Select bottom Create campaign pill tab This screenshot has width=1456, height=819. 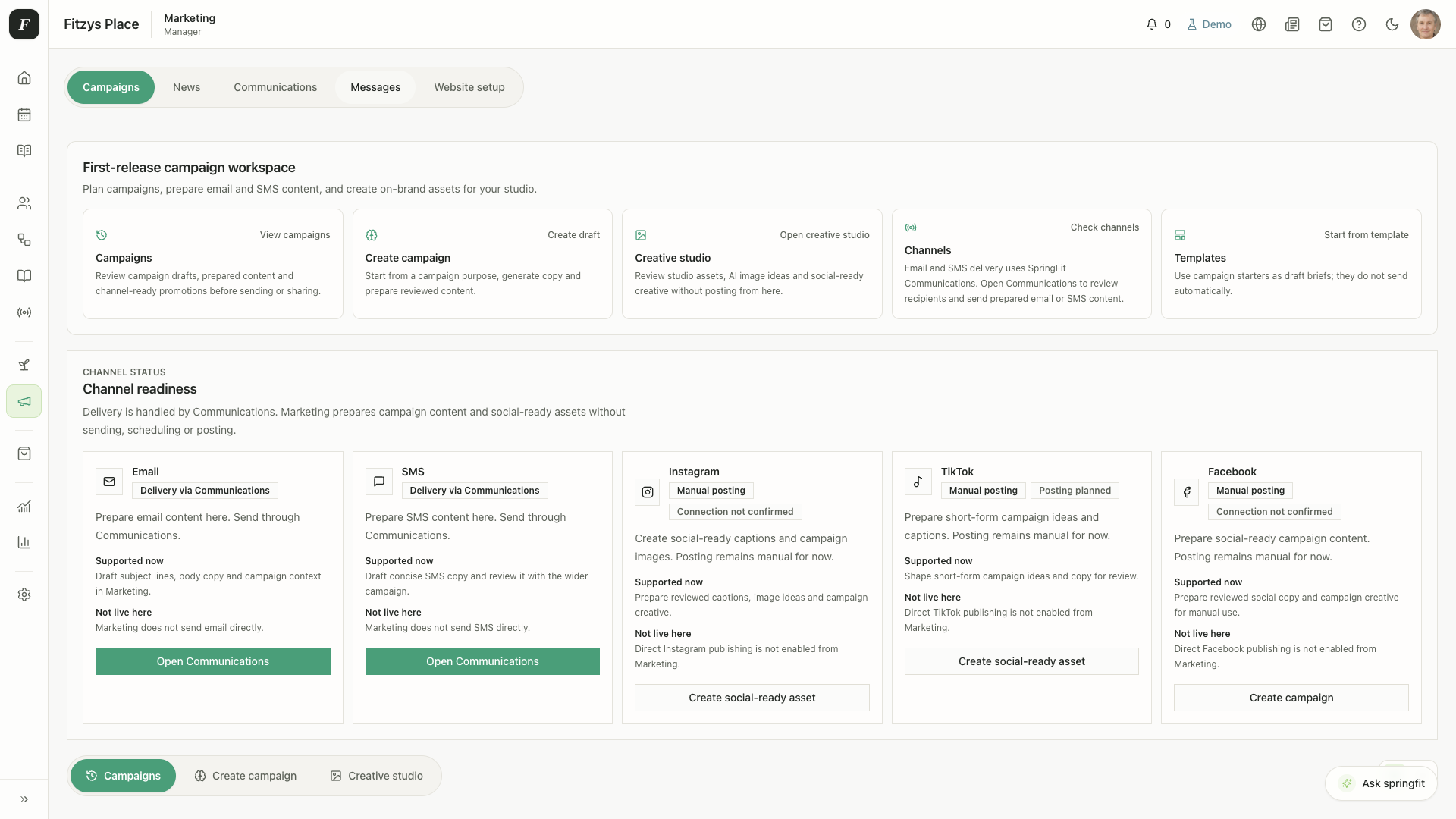[x=246, y=776]
